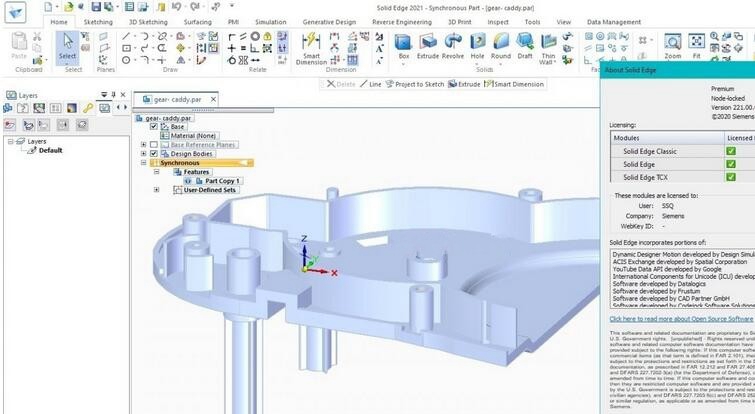Click the Cut icon in Clipboard group
Image resolution: width=755 pixels, height=414 pixels.
[x=37, y=37]
